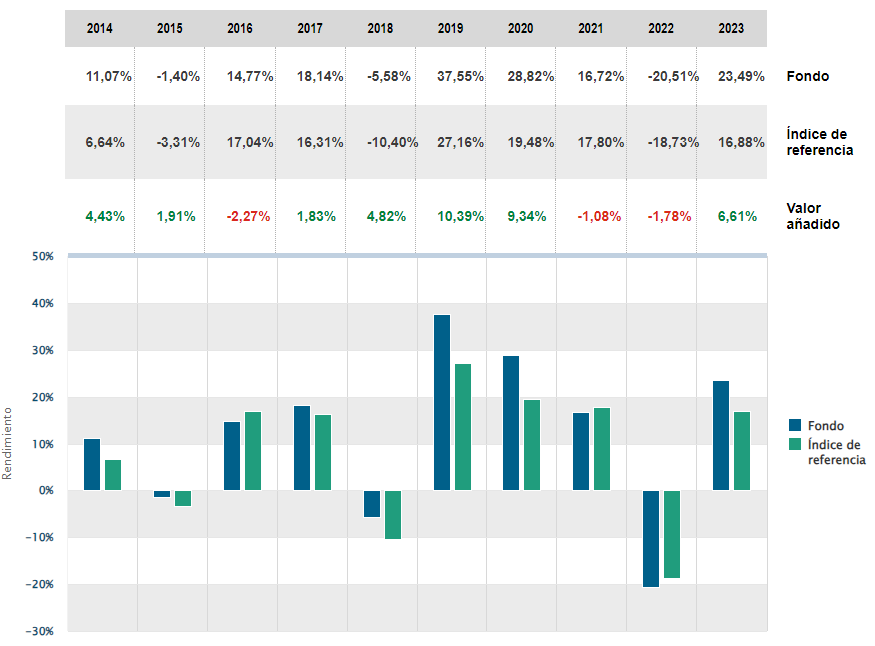Click the Rendimiento axis title
The width and height of the screenshot is (875, 646).
8,442
